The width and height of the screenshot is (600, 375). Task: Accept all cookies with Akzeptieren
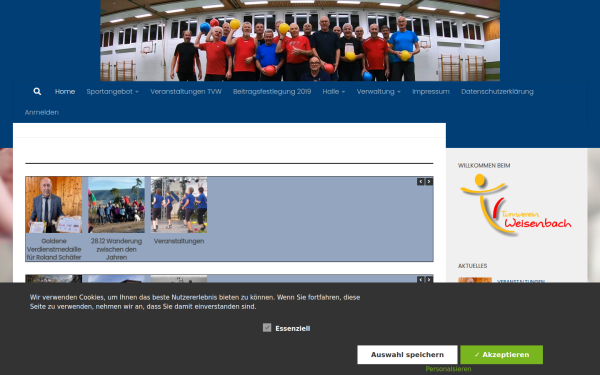[501, 355]
